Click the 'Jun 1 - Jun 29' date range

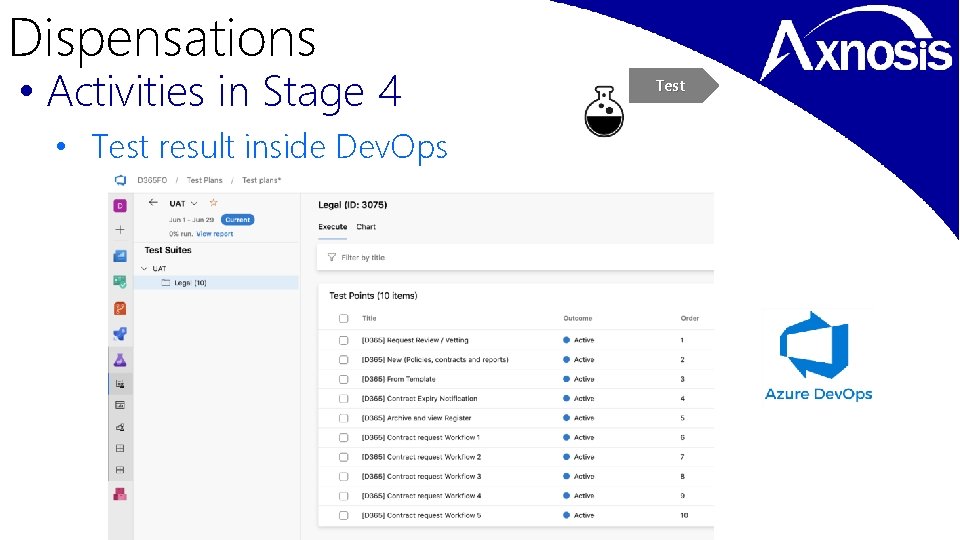pos(191,220)
